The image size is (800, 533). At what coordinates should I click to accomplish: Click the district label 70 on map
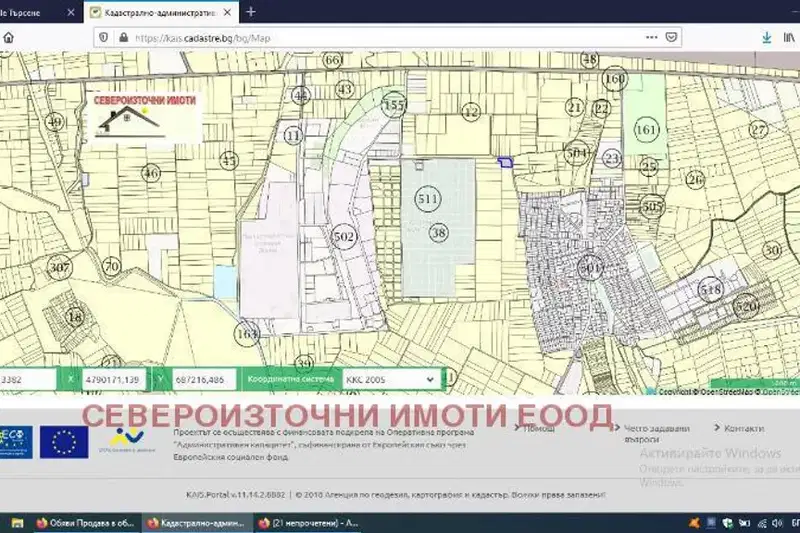[x=111, y=266]
